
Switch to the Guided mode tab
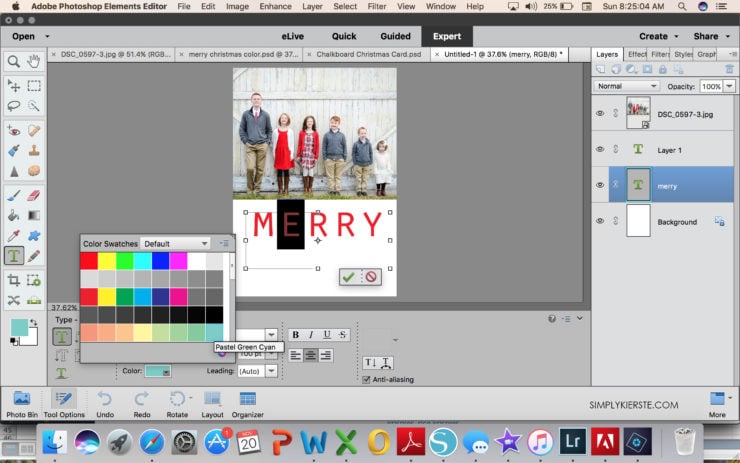[x=395, y=36]
